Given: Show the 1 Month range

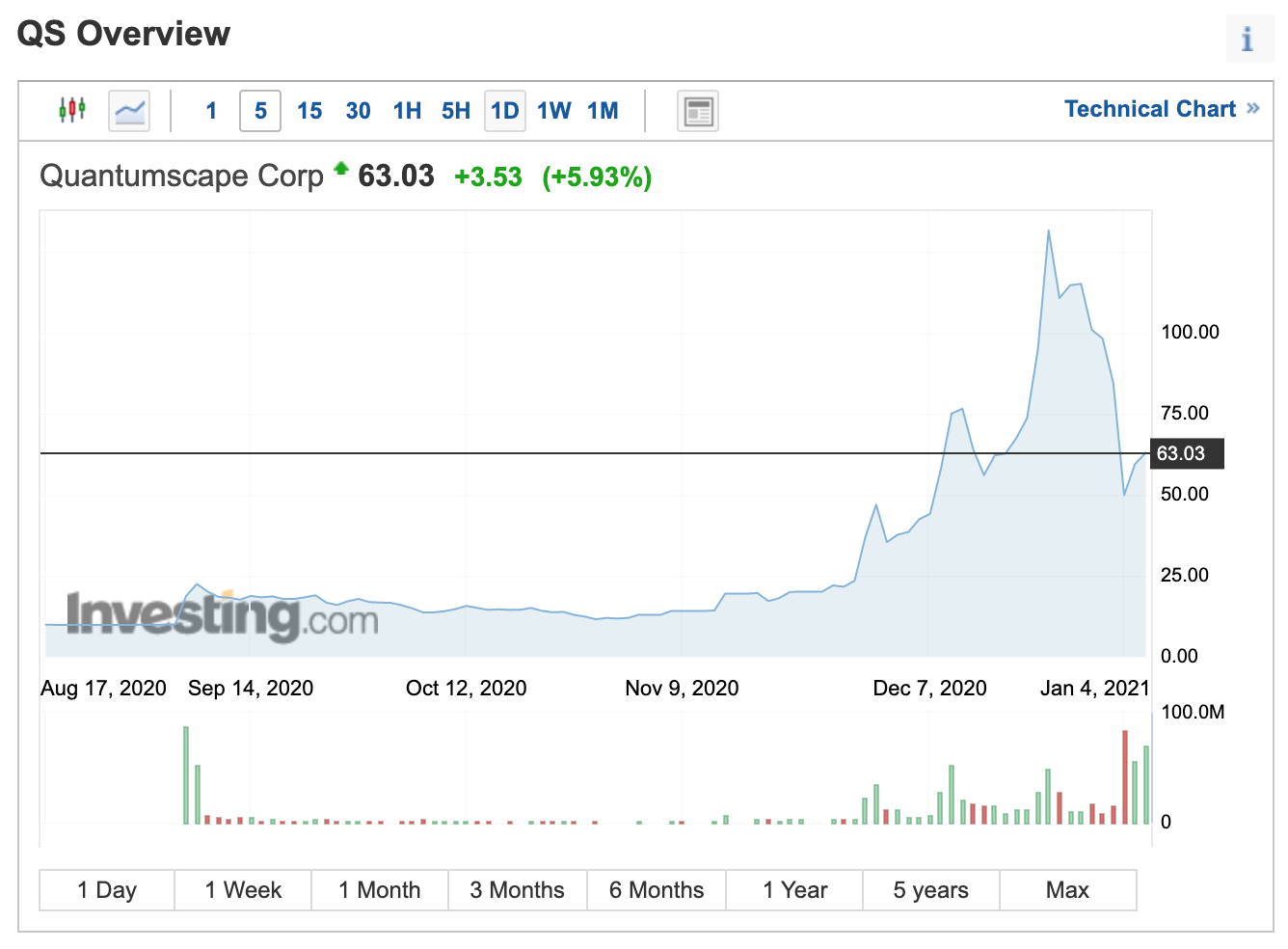Looking at the screenshot, I should pos(380,890).
